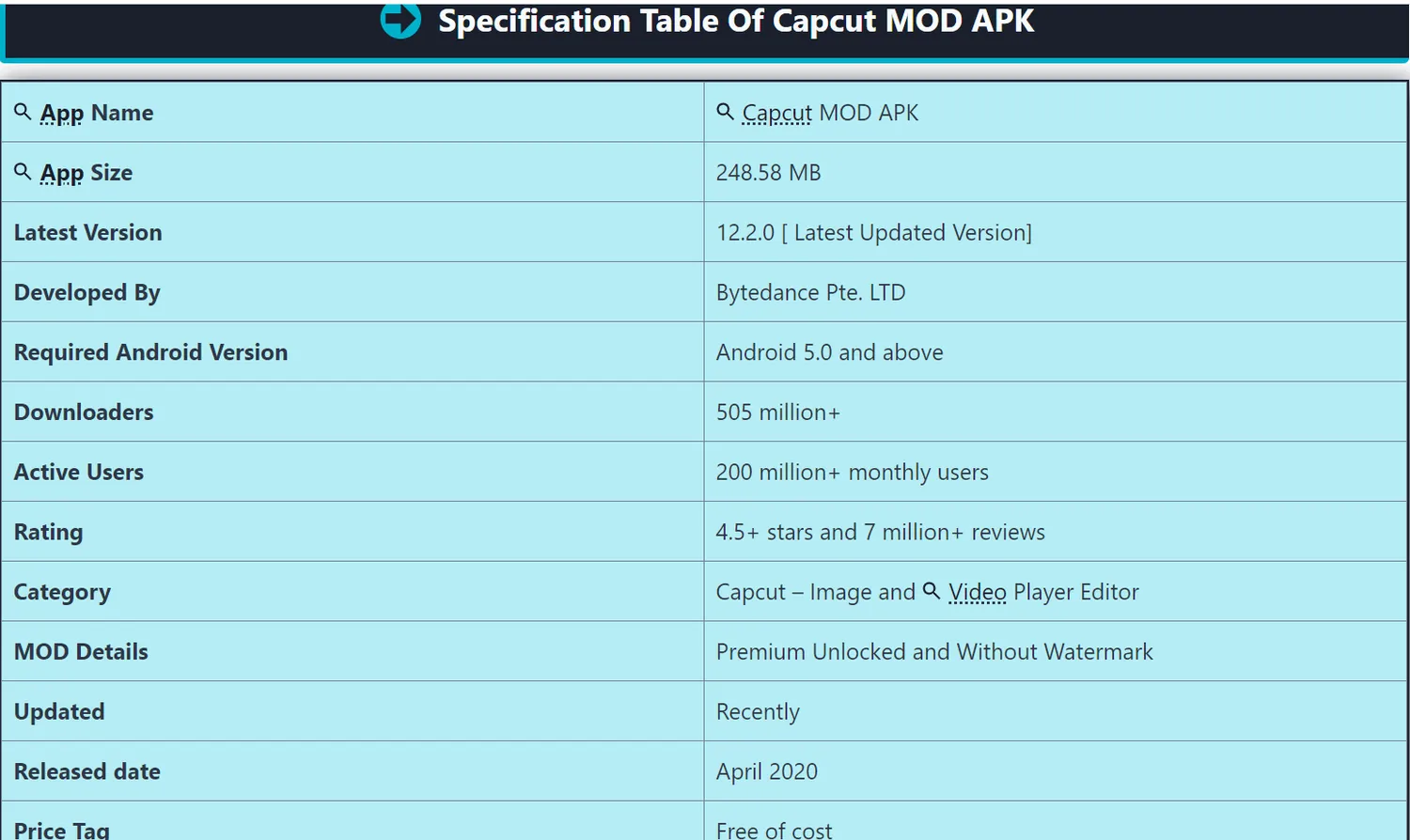Select the April 2020 release date cell
This screenshot has width=1410, height=840.
[x=1055, y=771]
